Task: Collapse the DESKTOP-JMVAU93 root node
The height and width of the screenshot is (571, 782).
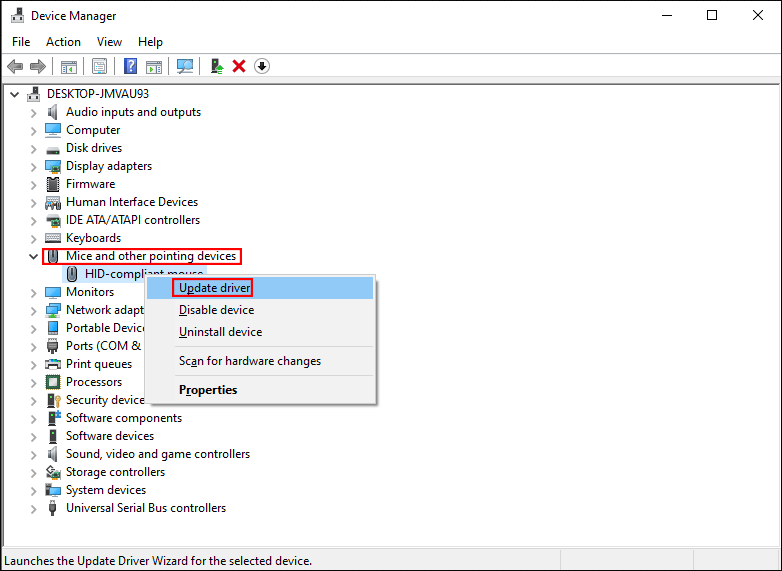Action: [x=14, y=94]
